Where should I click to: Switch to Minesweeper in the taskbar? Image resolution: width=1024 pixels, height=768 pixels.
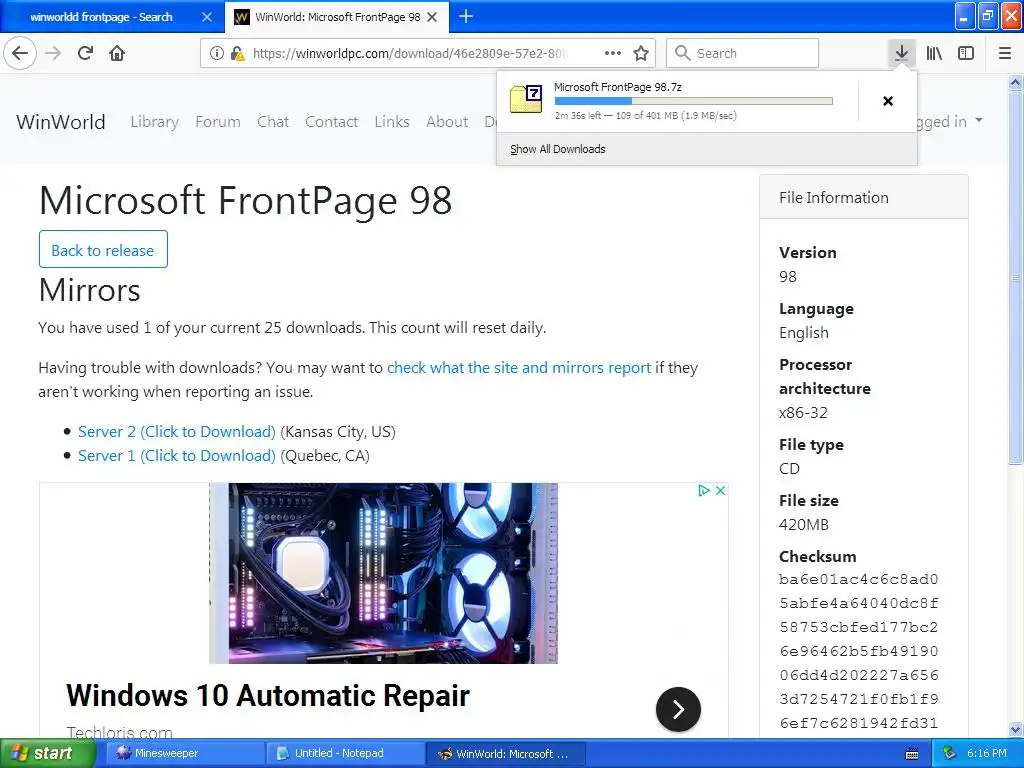point(185,754)
